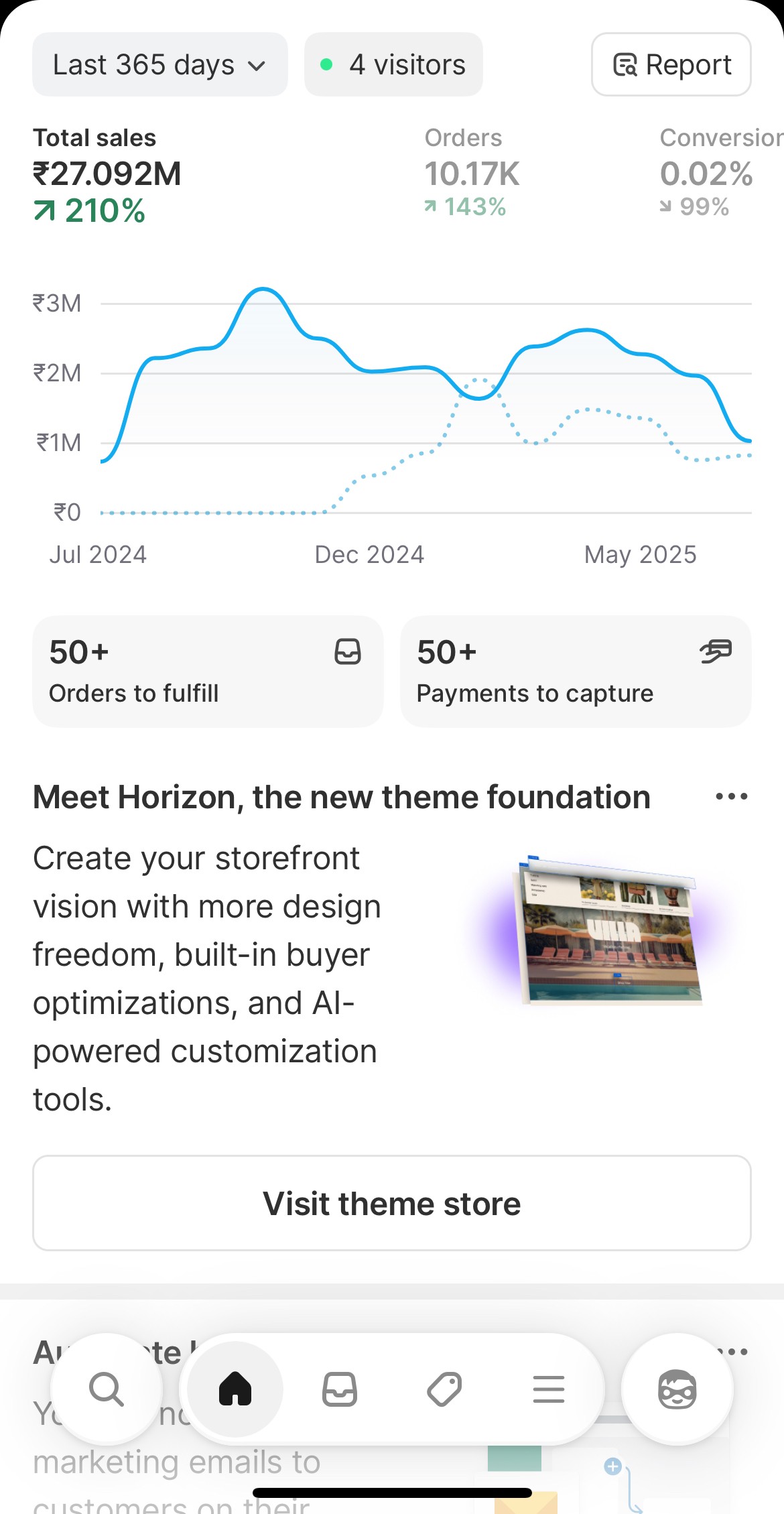
Task: Click the Horizon theme preview image
Action: pos(606,932)
